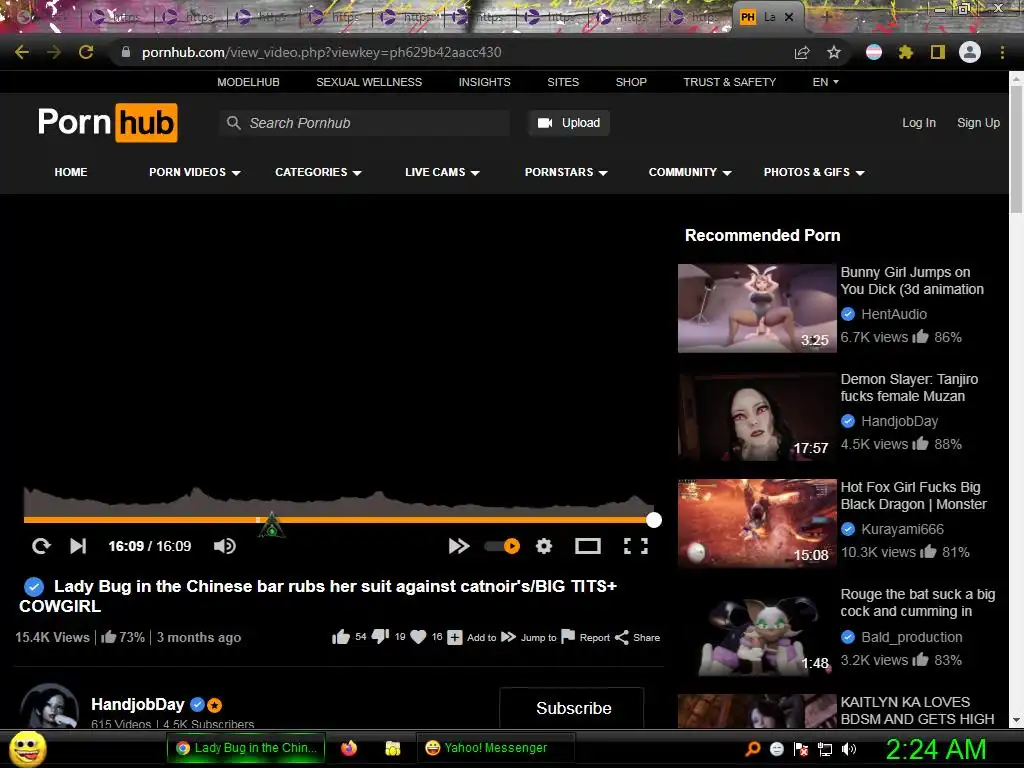1024x768 pixels.
Task: Open HentAudio uploader link in sidebar
Action: pos(893,314)
